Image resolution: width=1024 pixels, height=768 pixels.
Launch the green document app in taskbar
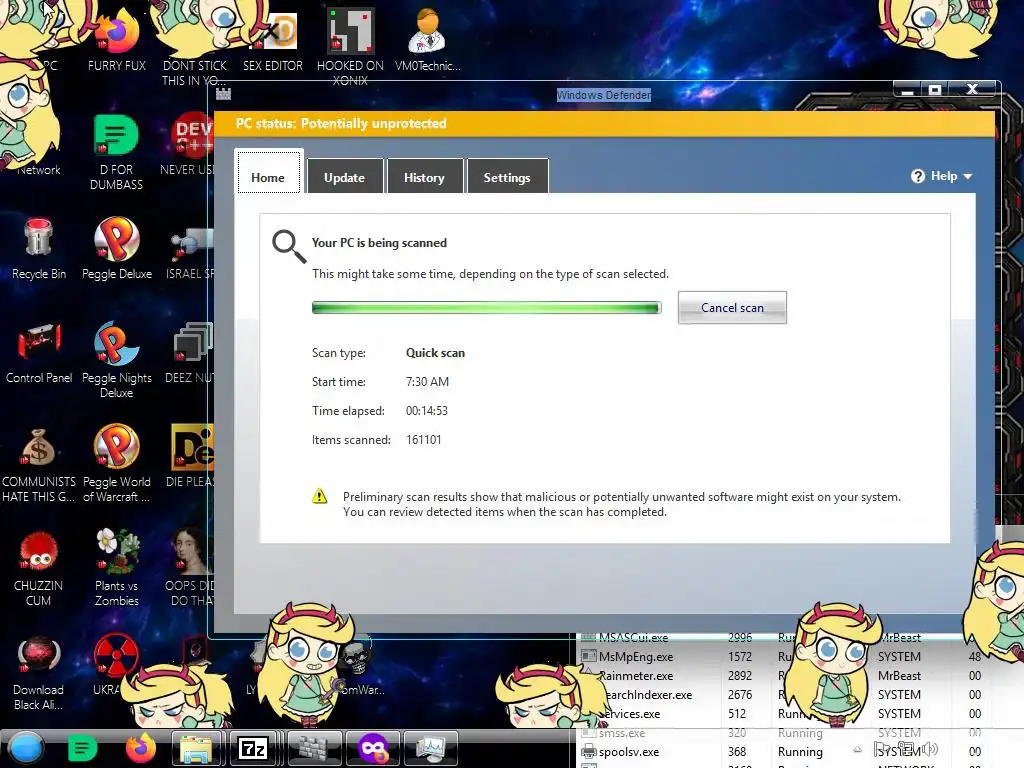(x=82, y=748)
